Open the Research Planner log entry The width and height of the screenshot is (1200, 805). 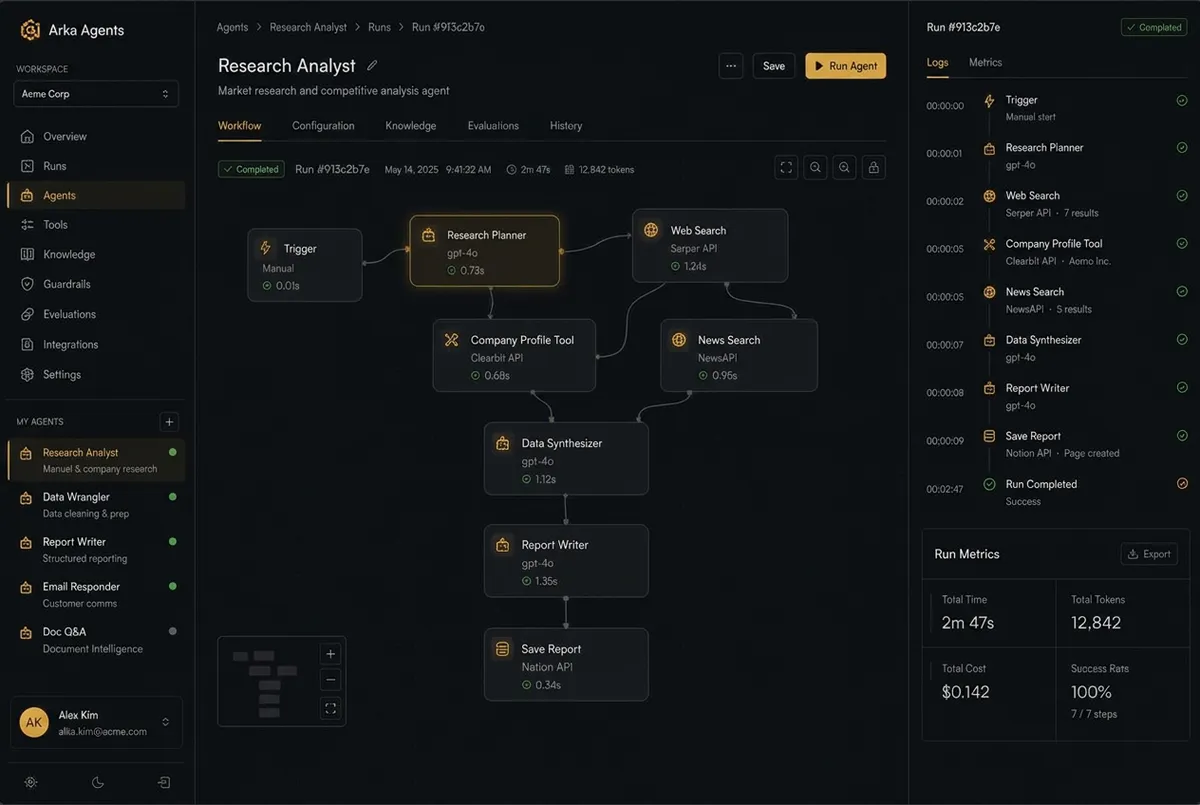1056,156
